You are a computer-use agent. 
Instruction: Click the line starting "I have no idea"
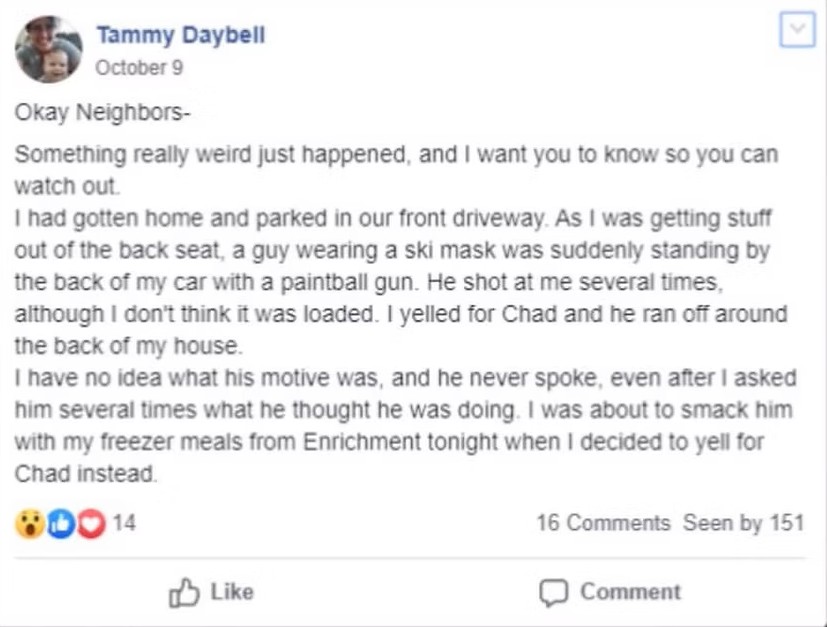pyautogui.click(x=398, y=380)
